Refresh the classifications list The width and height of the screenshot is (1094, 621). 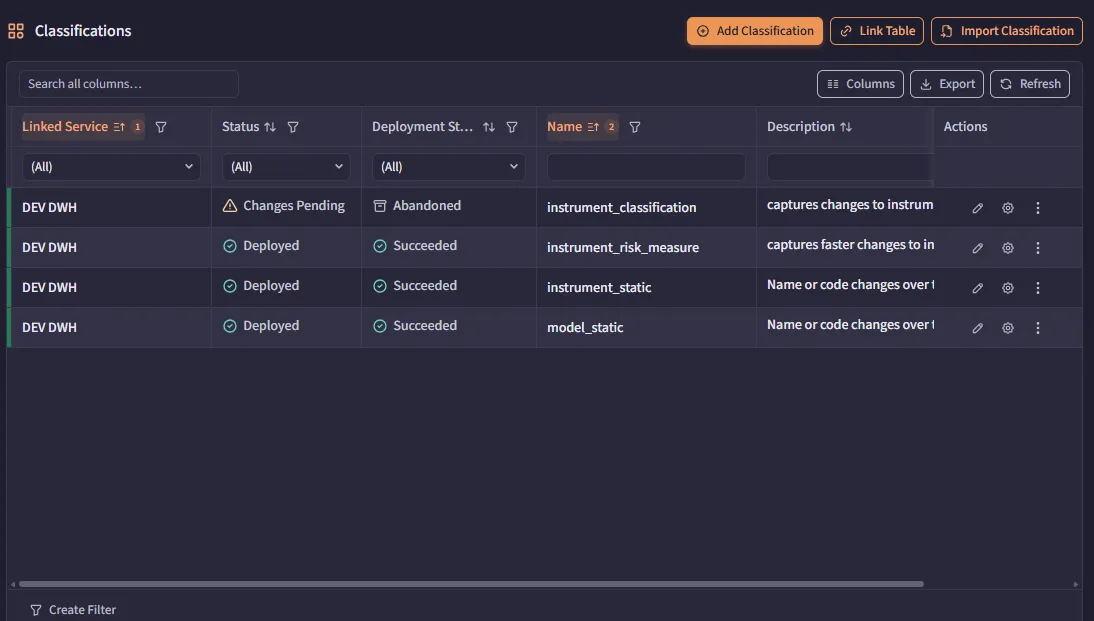click(x=1029, y=84)
